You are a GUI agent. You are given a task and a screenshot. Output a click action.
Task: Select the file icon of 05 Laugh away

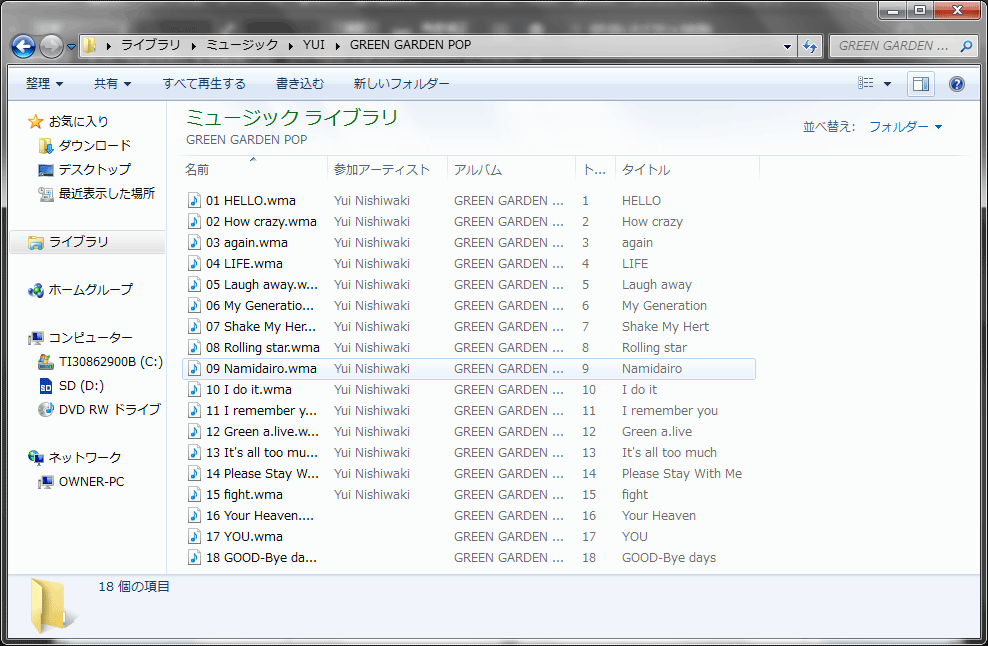pyautogui.click(x=195, y=284)
